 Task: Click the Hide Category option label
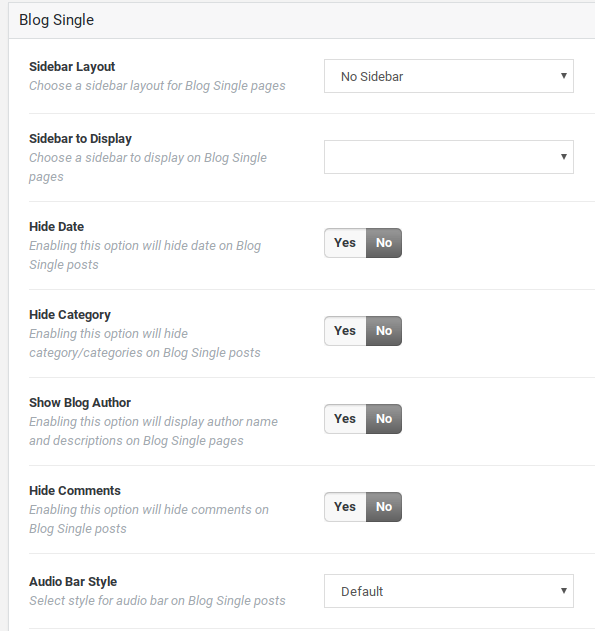click(x=70, y=315)
